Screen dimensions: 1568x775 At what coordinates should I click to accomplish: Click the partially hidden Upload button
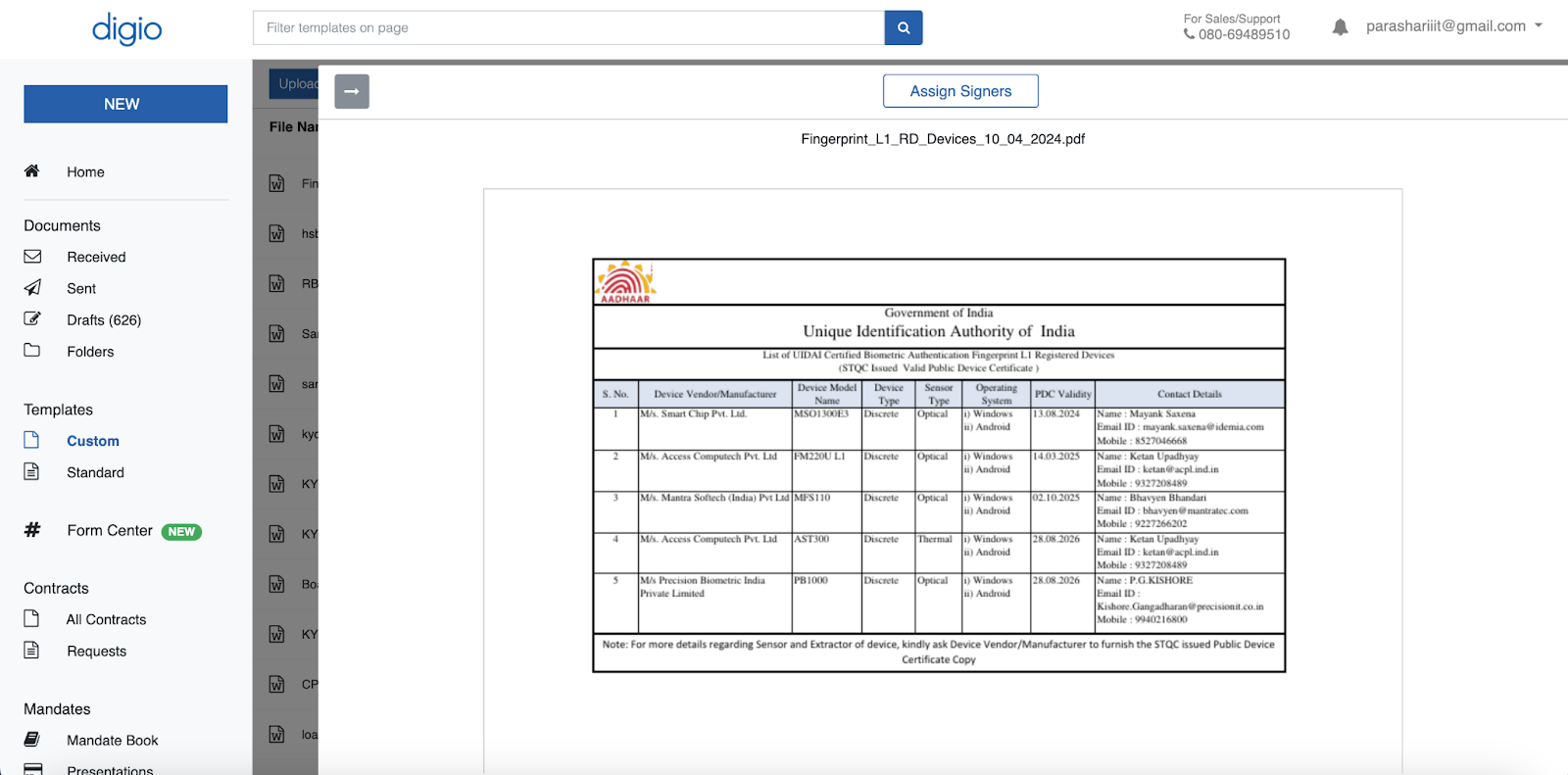294,83
